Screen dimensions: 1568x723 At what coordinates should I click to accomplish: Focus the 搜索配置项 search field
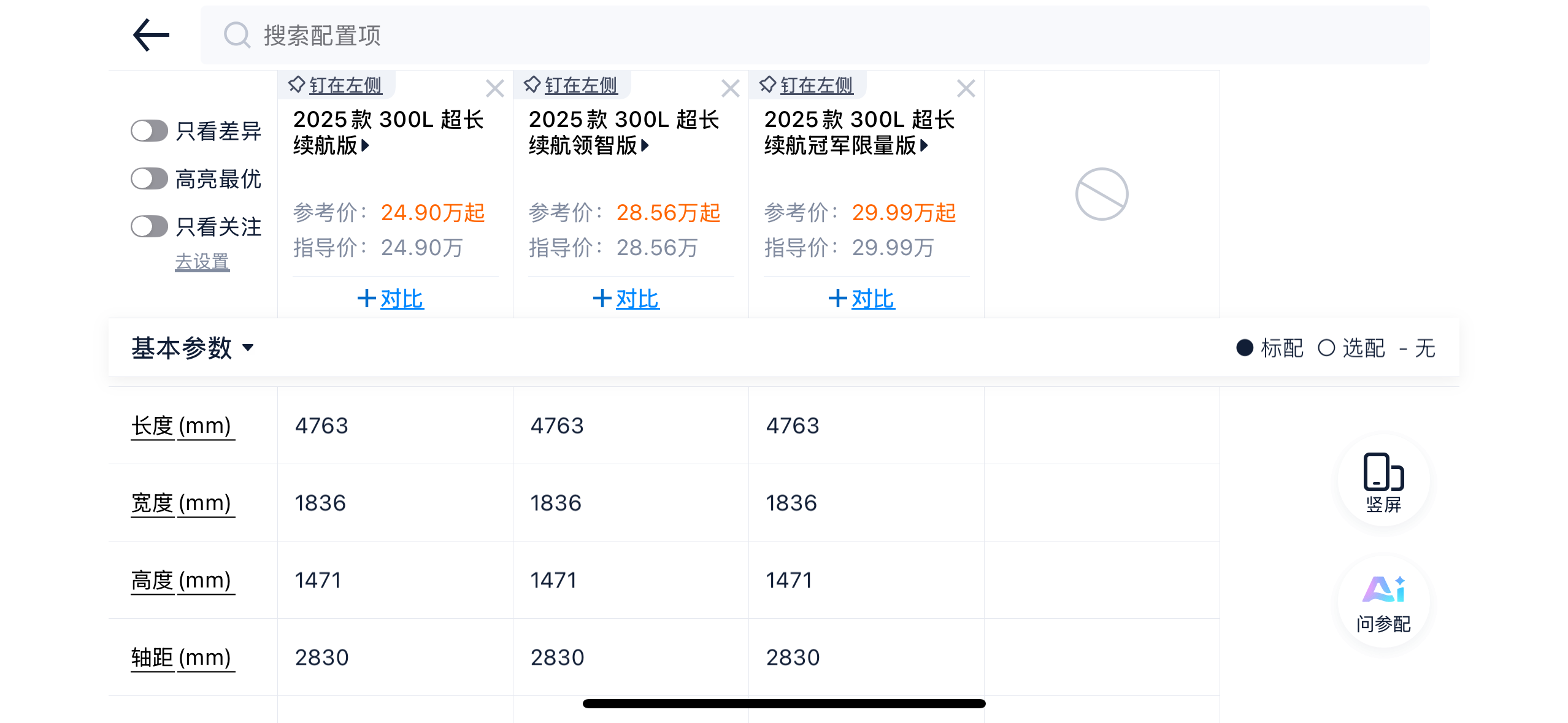pyautogui.click(x=797, y=36)
